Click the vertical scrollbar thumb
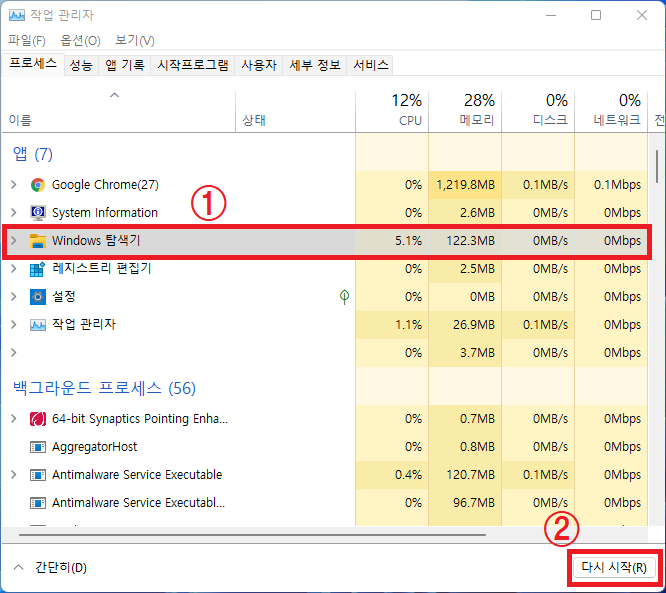Viewport: 666px width, 593px height. pos(657,167)
